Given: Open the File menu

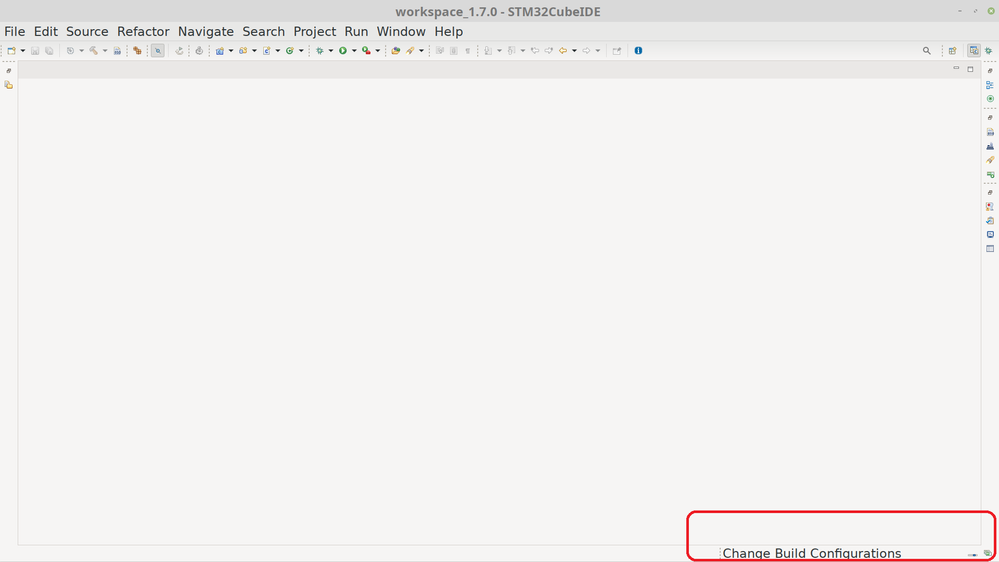Looking at the screenshot, I should [15, 31].
